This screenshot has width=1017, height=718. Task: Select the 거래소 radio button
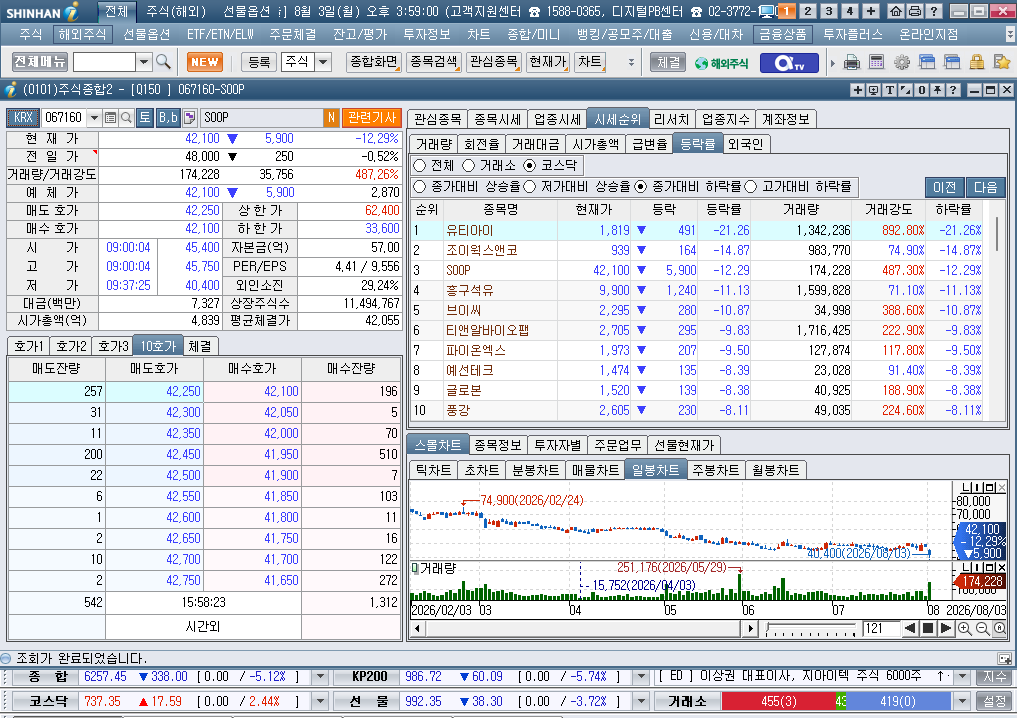pyautogui.click(x=468, y=165)
